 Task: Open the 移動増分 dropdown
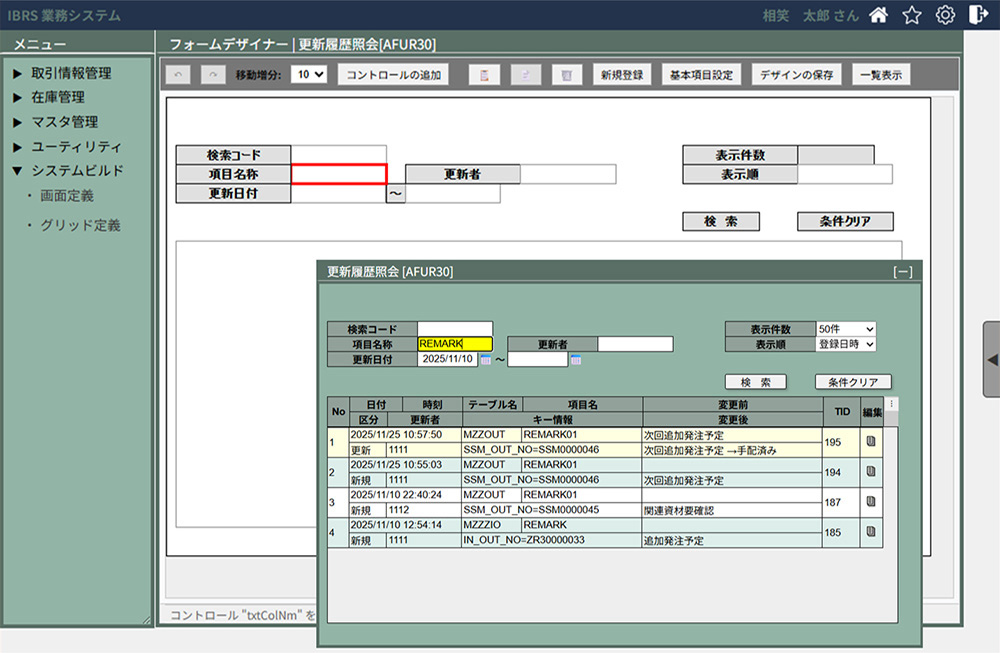[309, 75]
